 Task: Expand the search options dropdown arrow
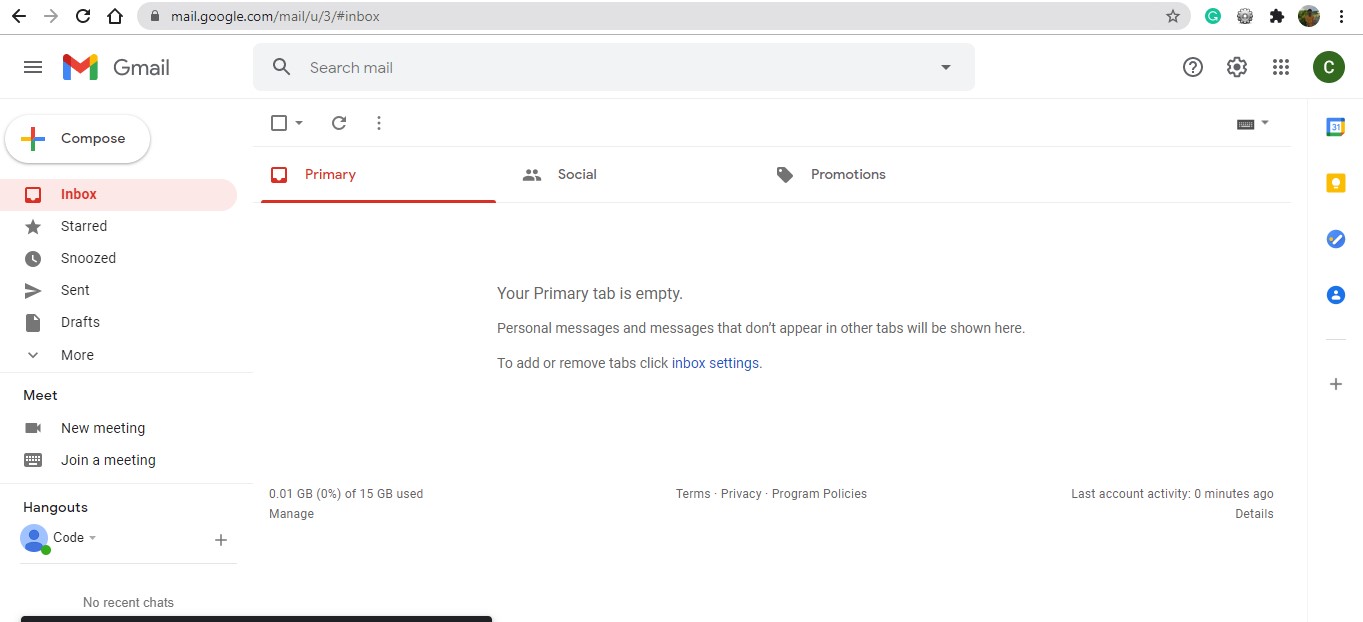(x=945, y=67)
